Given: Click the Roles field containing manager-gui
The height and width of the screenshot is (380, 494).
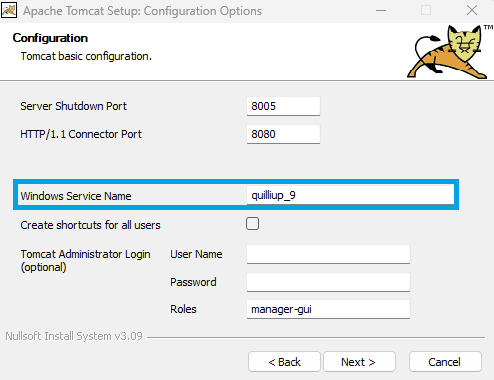Looking at the screenshot, I should coord(328,309).
